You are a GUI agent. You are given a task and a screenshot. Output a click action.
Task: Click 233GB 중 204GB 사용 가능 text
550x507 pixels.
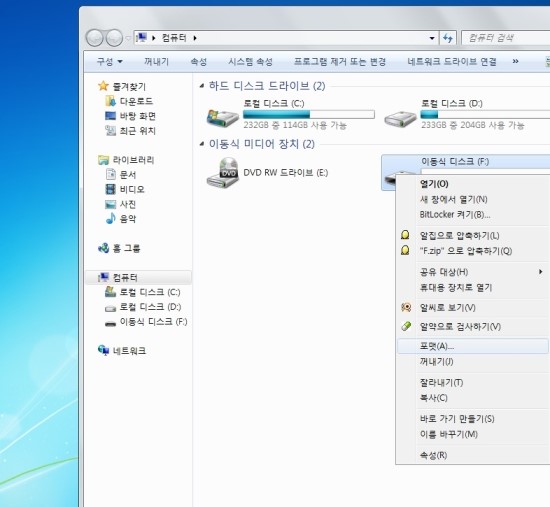pyautogui.click(x=472, y=125)
